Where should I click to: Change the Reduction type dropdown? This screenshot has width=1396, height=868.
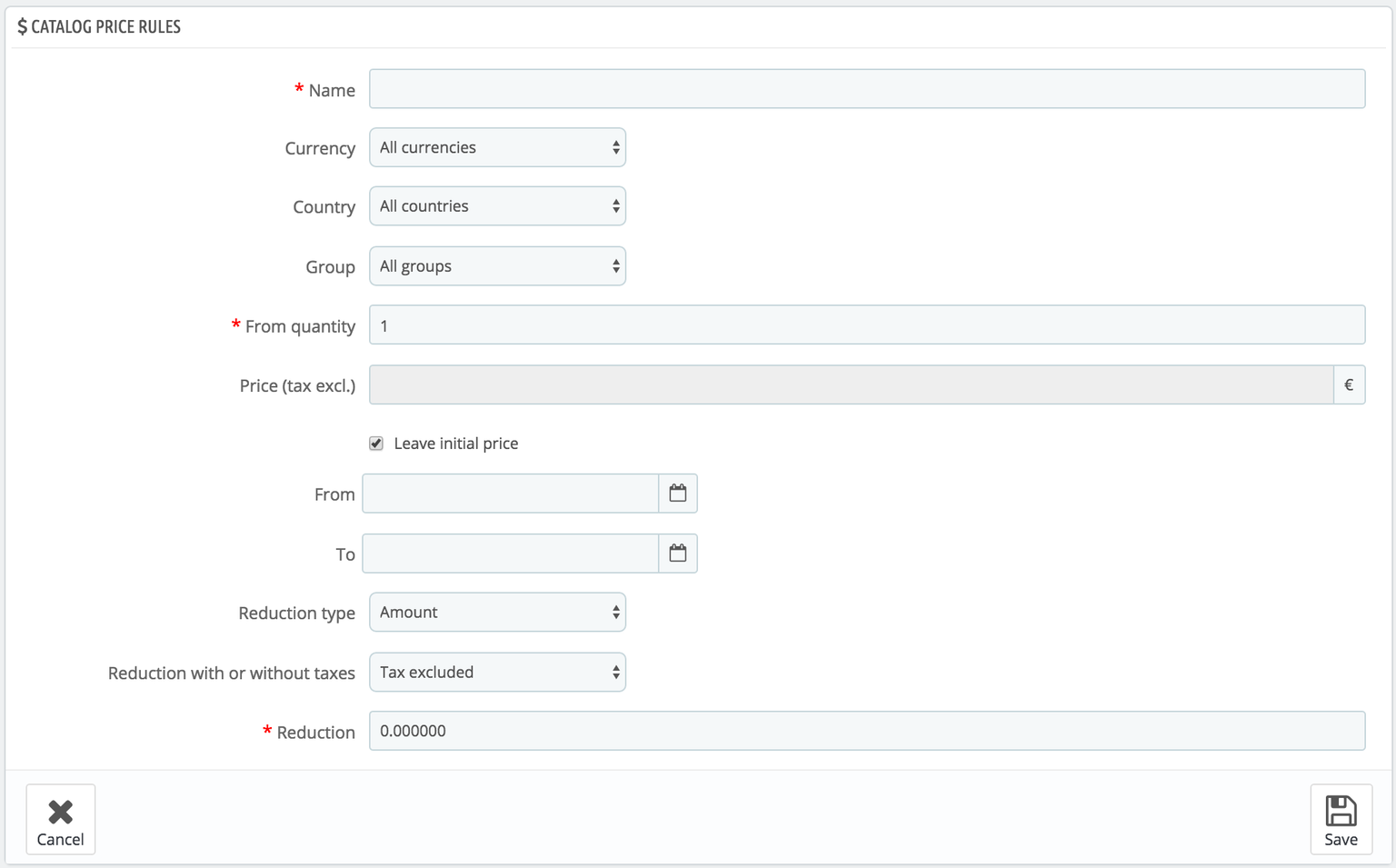point(497,613)
